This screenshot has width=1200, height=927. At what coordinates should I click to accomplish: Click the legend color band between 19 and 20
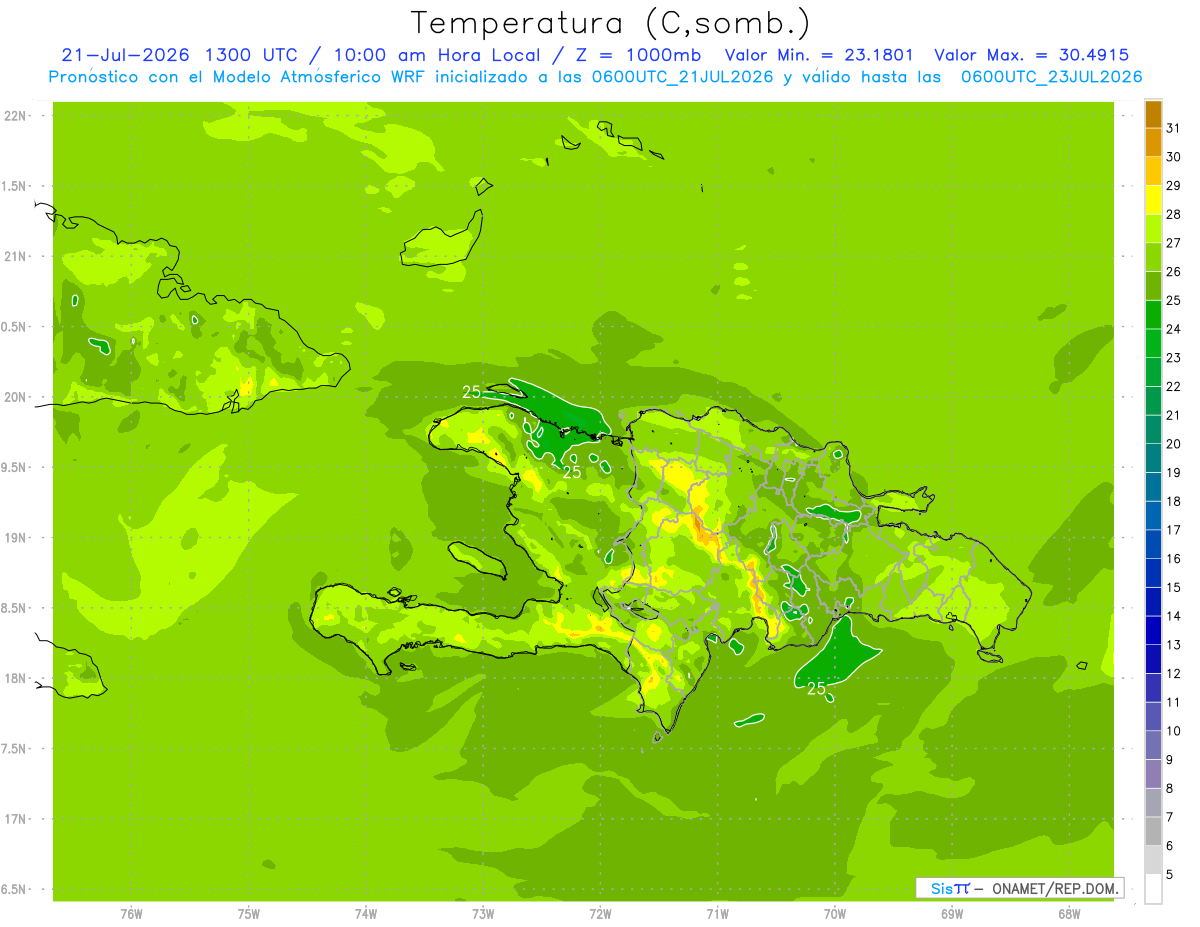(1153, 459)
